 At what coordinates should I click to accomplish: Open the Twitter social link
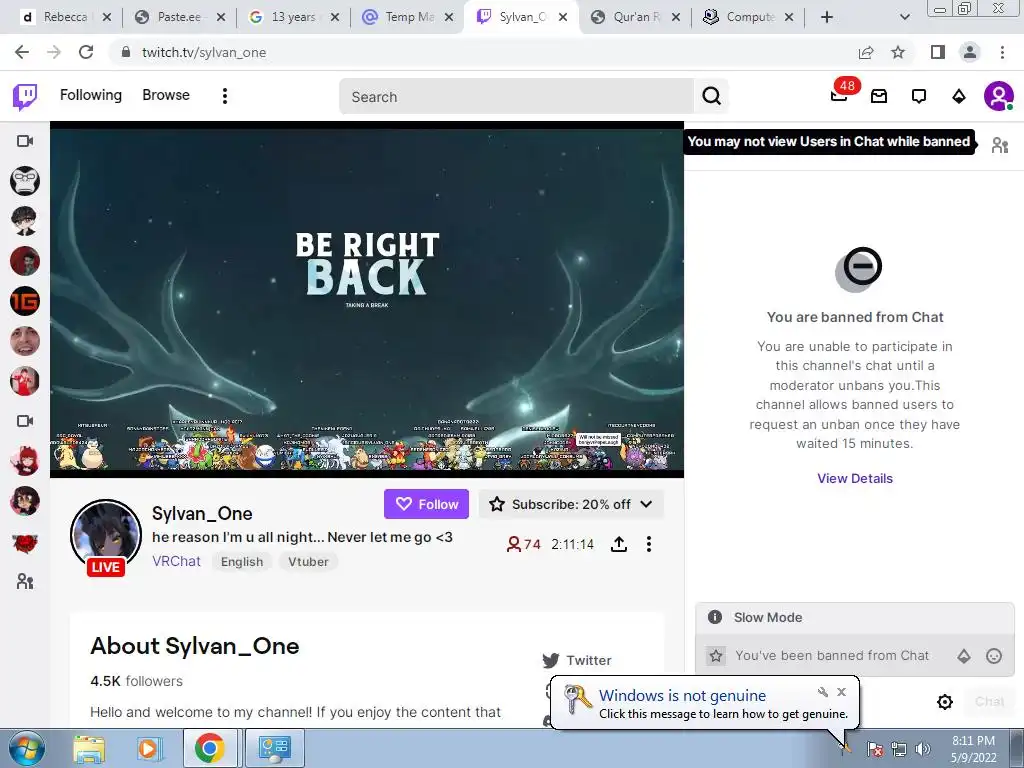pyautogui.click(x=577, y=660)
